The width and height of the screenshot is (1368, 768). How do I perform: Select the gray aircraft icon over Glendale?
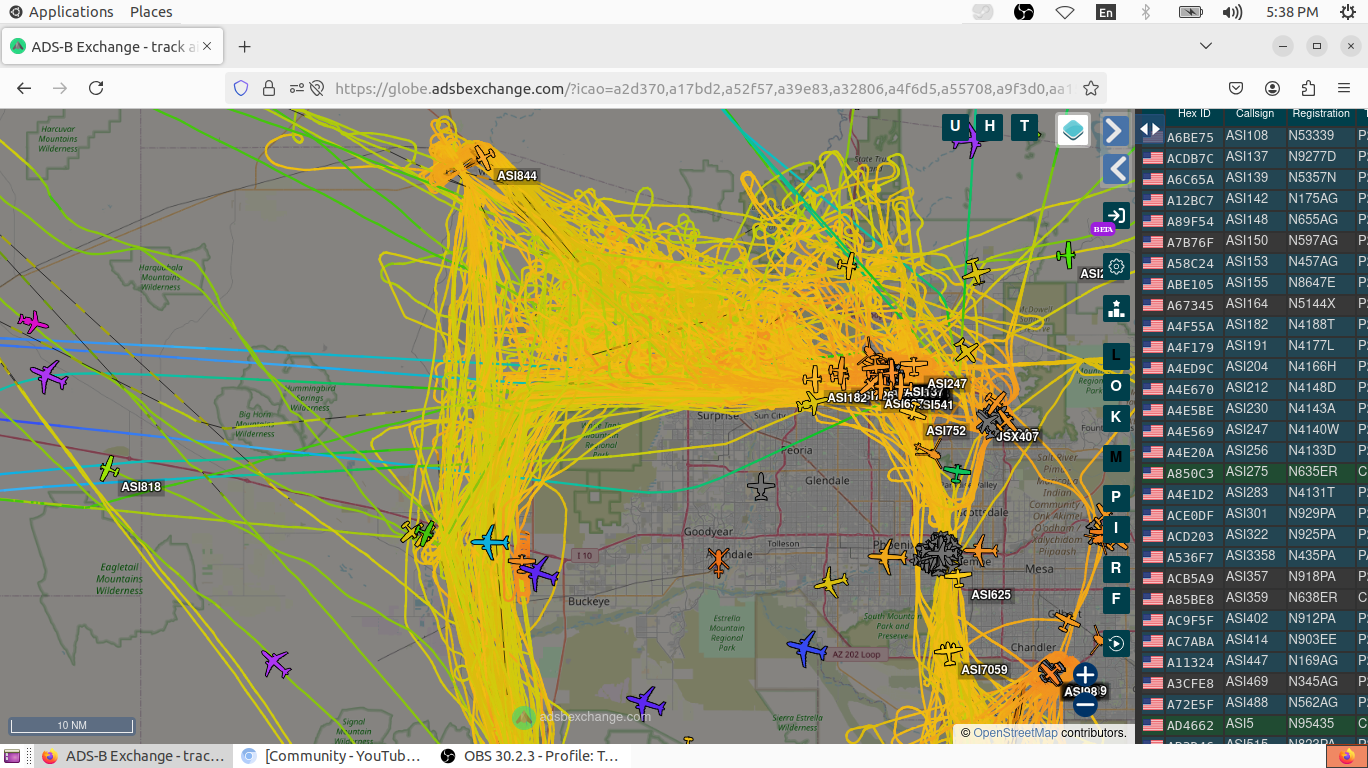[x=761, y=487]
